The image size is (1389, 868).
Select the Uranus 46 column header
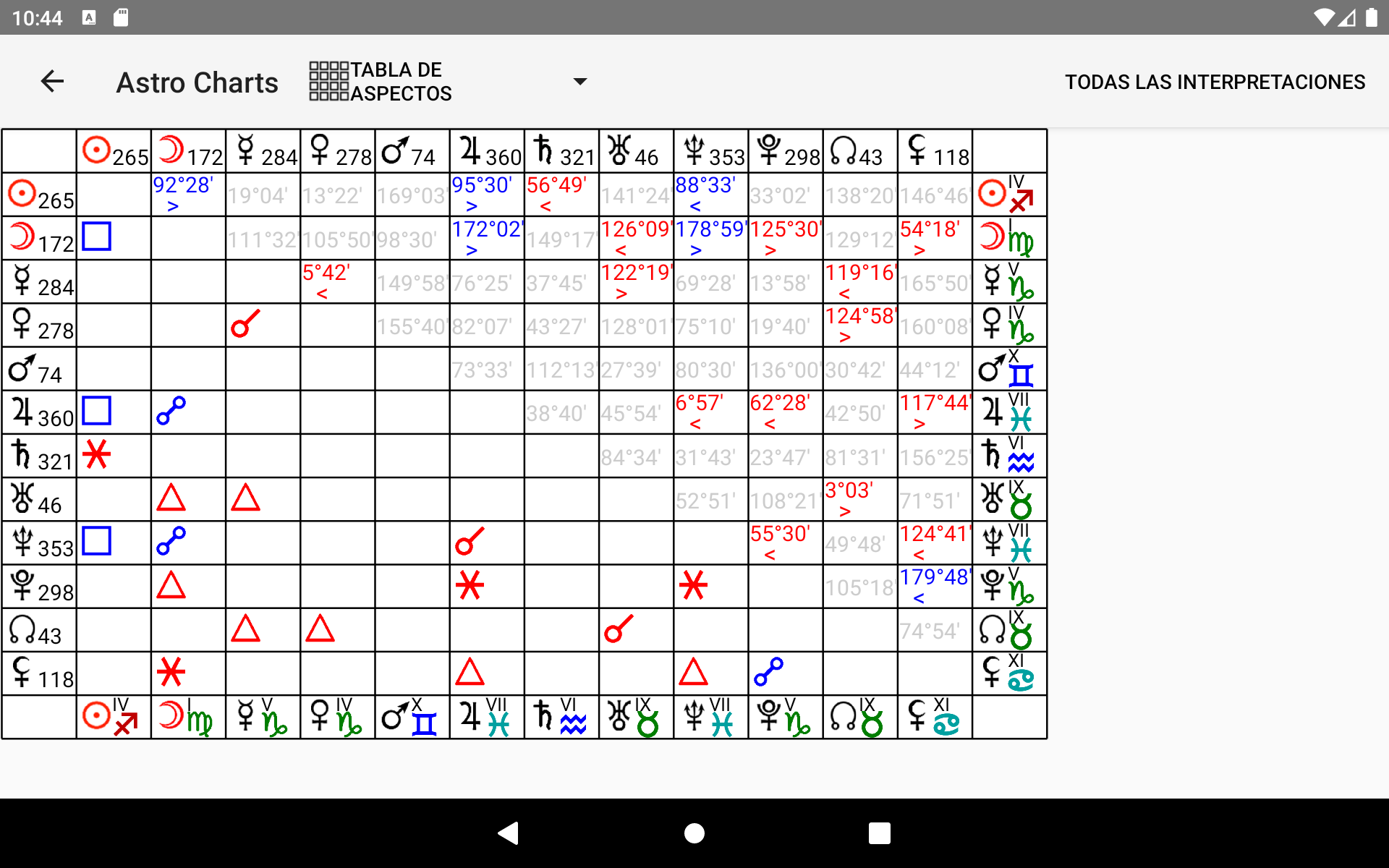tap(637, 151)
